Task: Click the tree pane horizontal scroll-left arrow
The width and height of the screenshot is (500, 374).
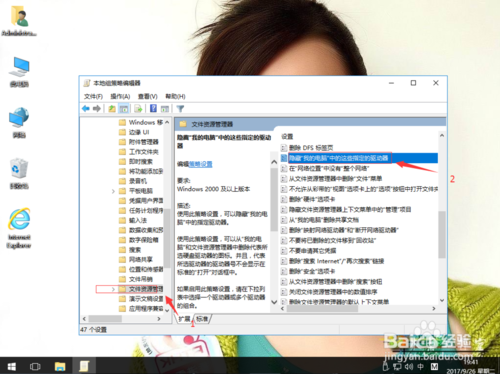Action: (84, 319)
